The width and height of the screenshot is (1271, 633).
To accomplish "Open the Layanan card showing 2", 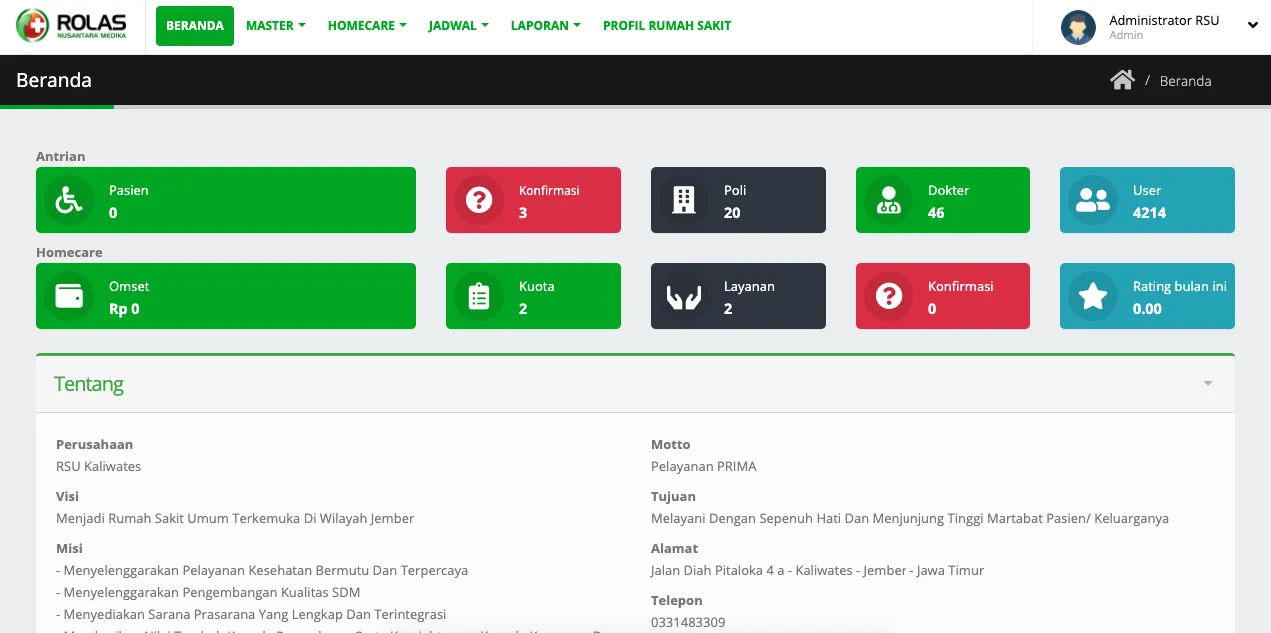I will (x=738, y=296).
